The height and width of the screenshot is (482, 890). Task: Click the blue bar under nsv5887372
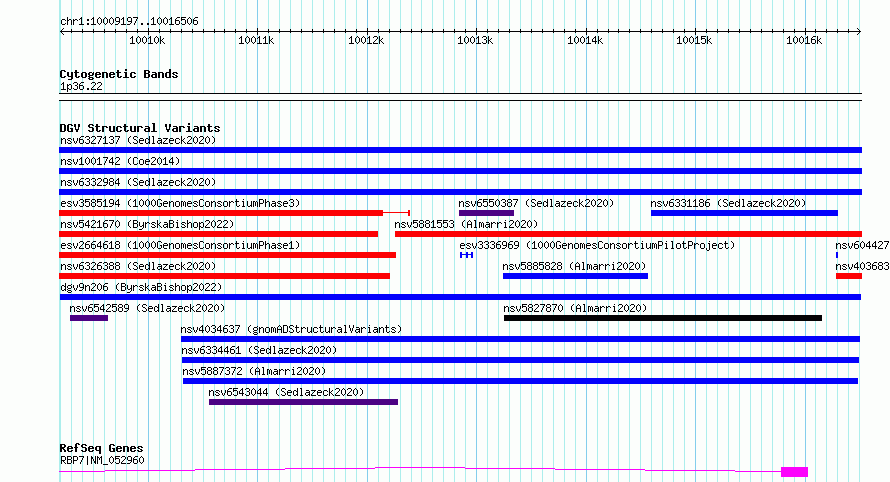pos(520,381)
